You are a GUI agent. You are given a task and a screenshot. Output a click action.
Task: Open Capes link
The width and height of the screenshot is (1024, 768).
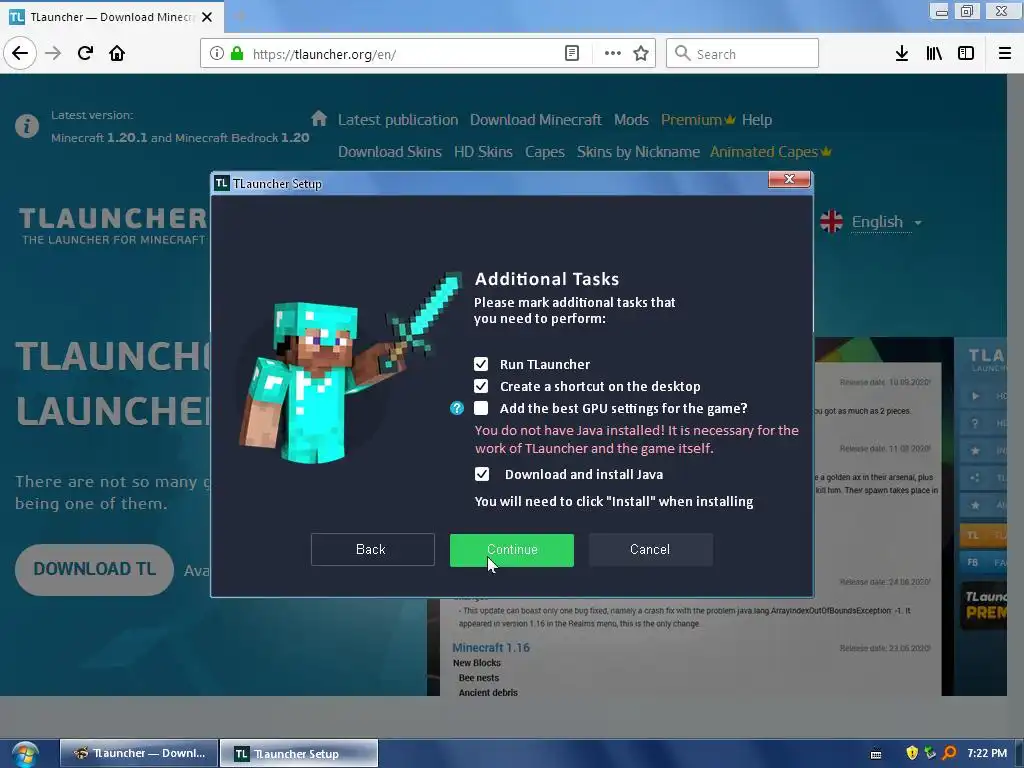[545, 152]
